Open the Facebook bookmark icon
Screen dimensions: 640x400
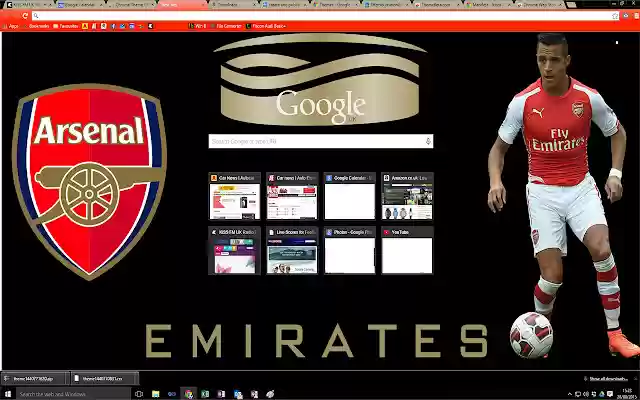click(113, 26)
